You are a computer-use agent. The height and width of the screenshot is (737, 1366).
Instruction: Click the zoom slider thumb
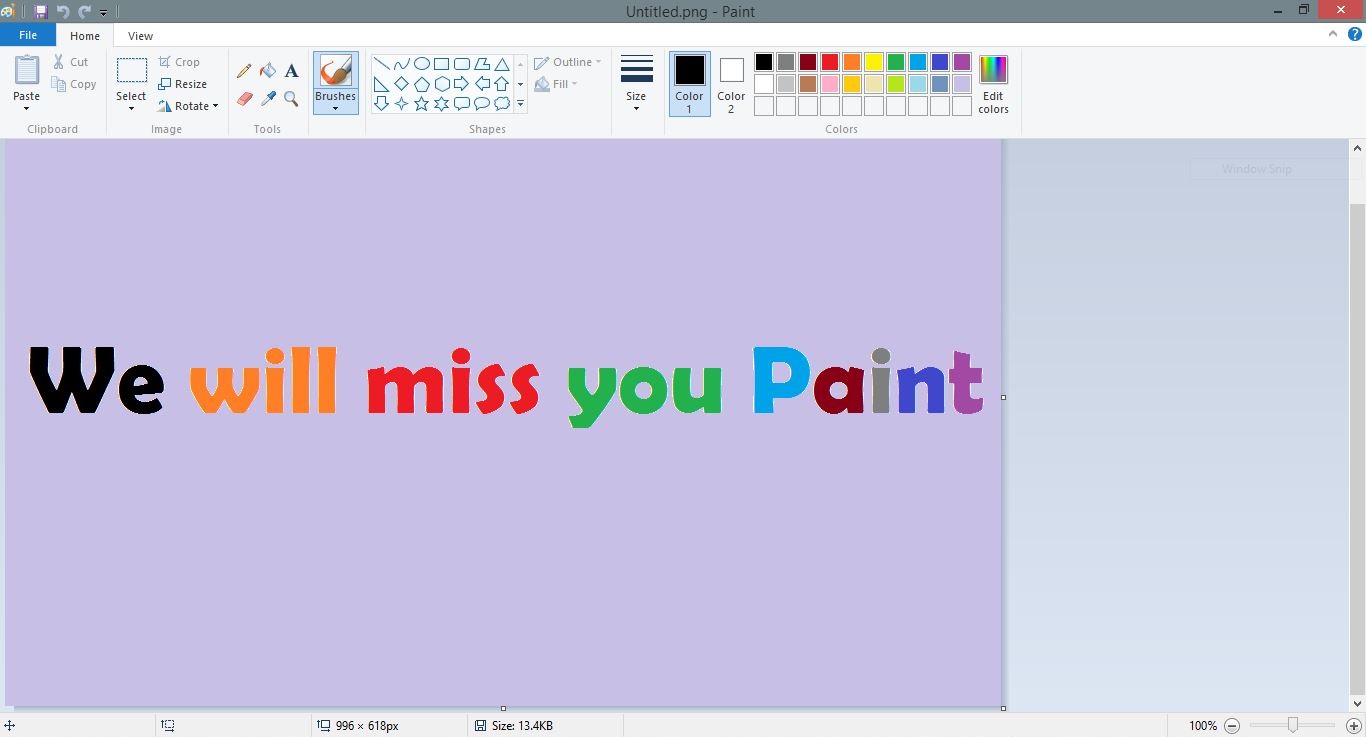coord(1292,725)
